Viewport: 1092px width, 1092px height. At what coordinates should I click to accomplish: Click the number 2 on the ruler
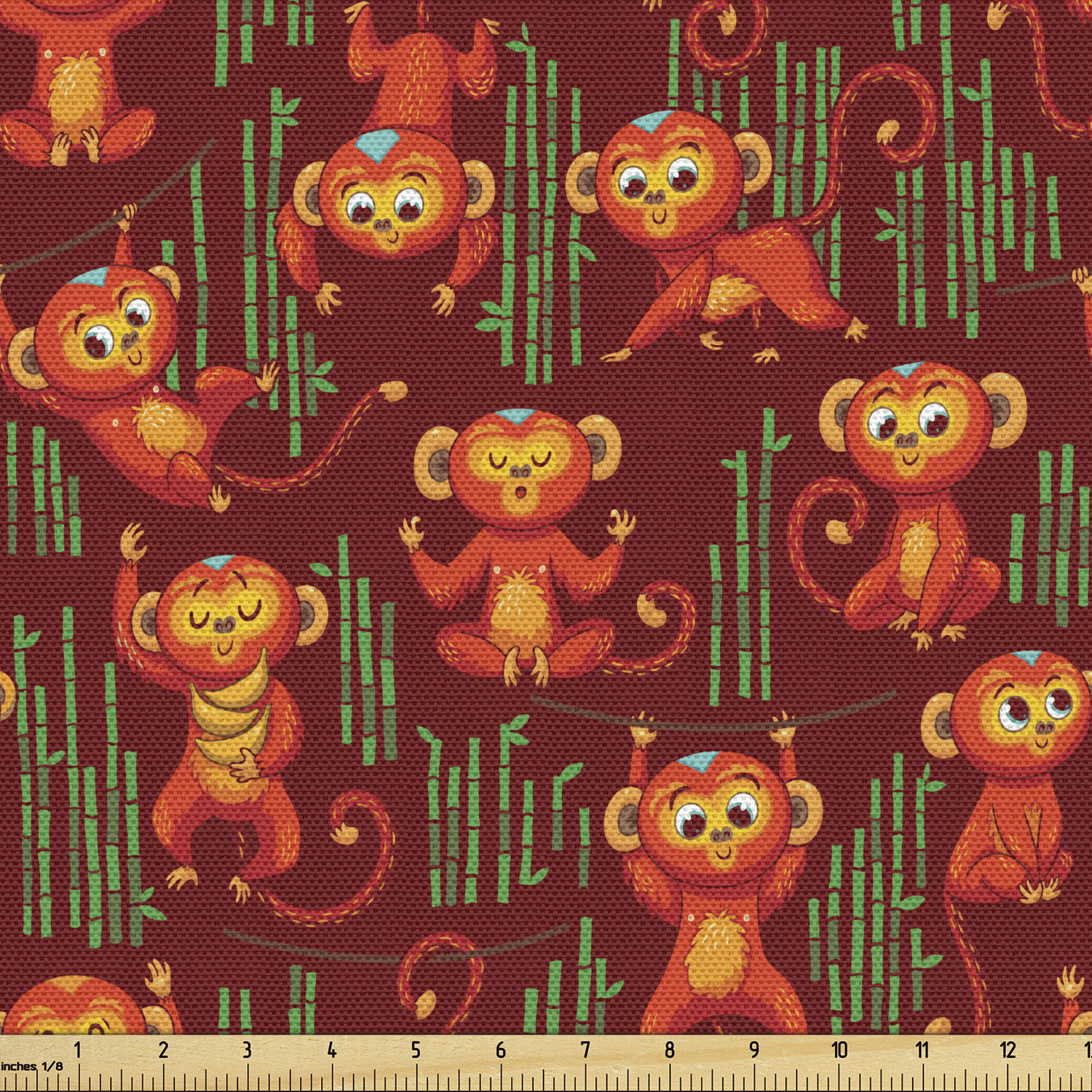click(163, 1050)
